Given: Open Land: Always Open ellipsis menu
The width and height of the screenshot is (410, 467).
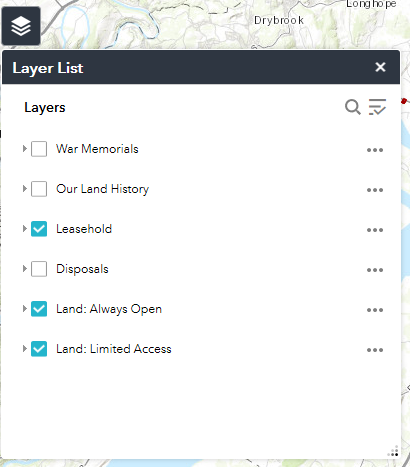Looking at the screenshot, I should click(x=375, y=310).
